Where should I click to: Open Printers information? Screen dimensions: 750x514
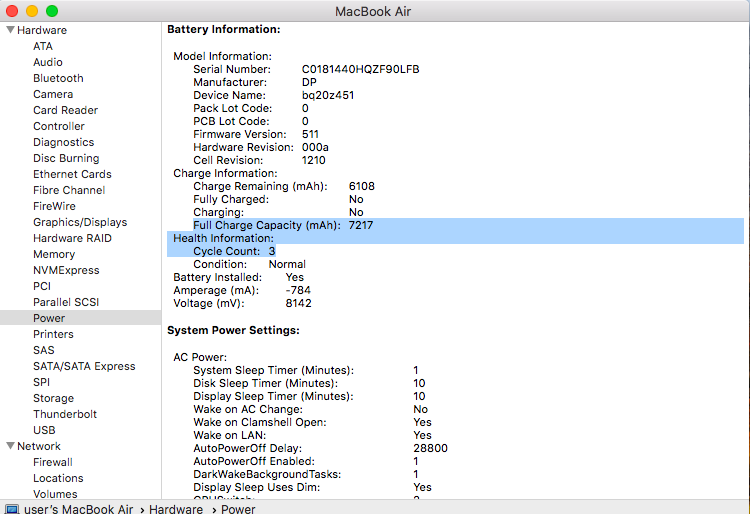[53, 334]
